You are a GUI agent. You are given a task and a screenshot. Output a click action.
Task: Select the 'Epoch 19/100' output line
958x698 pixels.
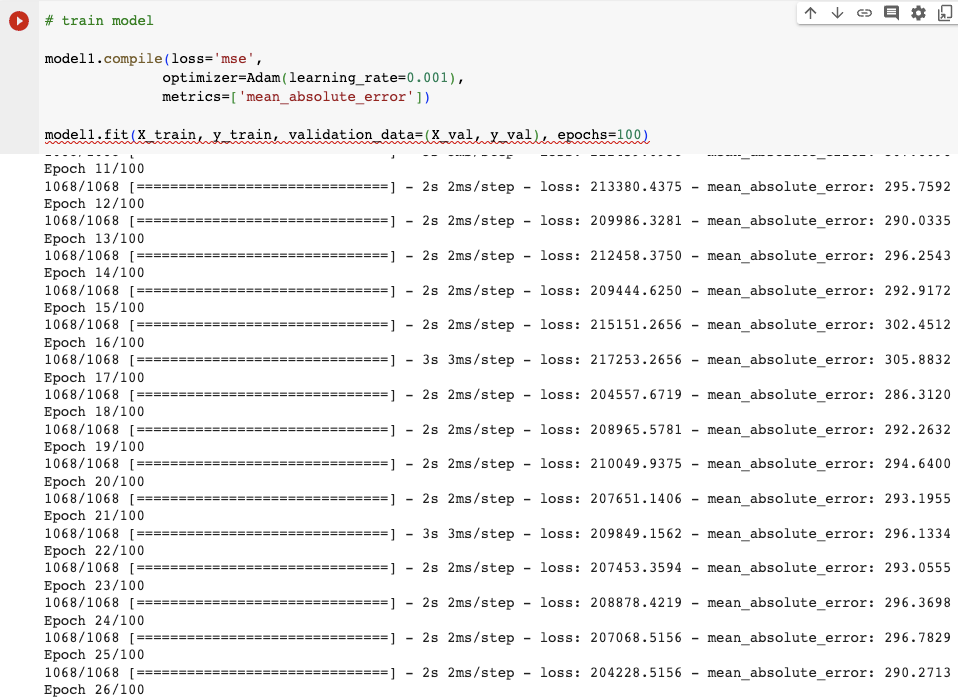94,446
